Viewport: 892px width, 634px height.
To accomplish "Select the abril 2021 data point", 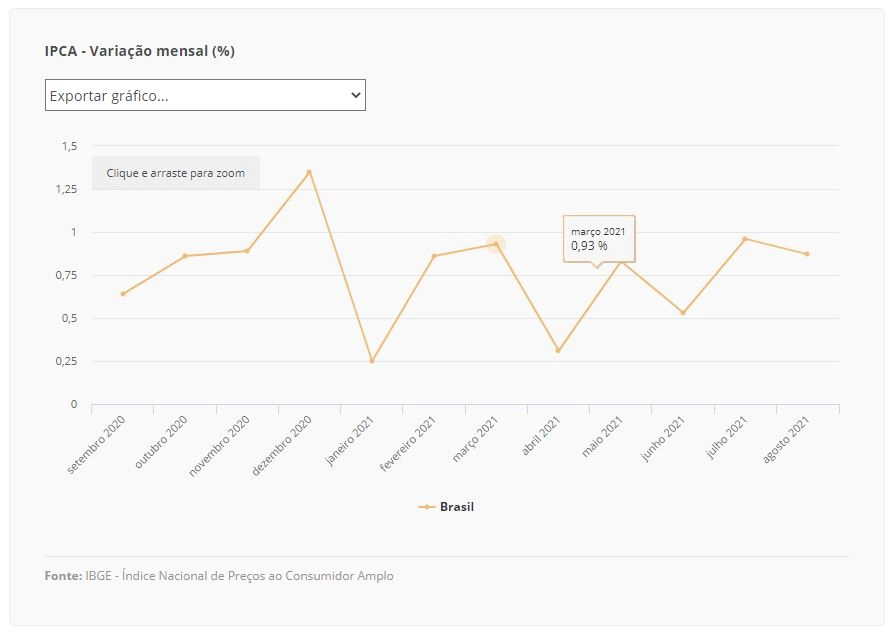I will pyautogui.click(x=558, y=351).
